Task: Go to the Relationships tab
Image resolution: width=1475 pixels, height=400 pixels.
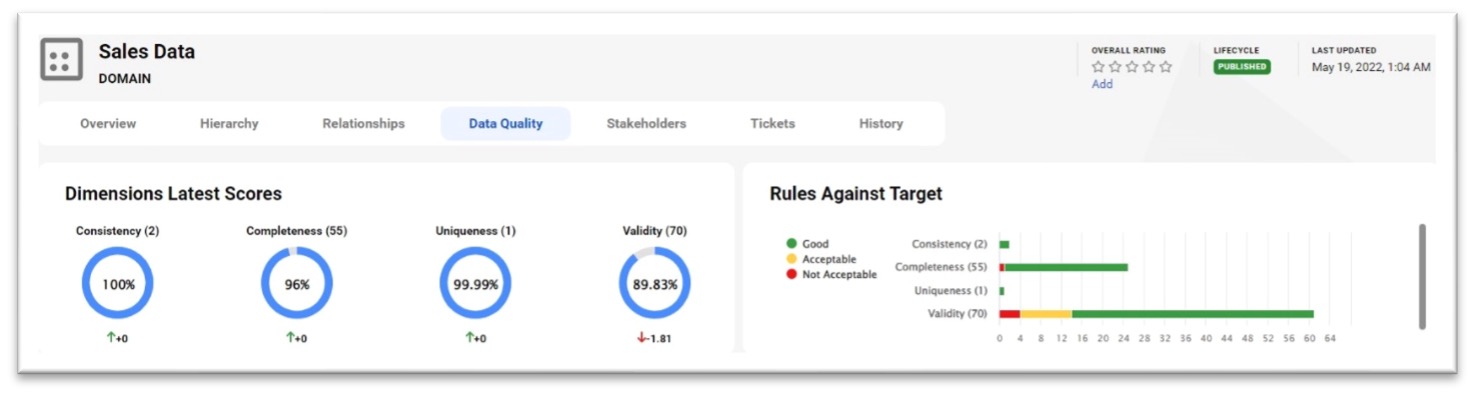Action: tap(363, 124)
